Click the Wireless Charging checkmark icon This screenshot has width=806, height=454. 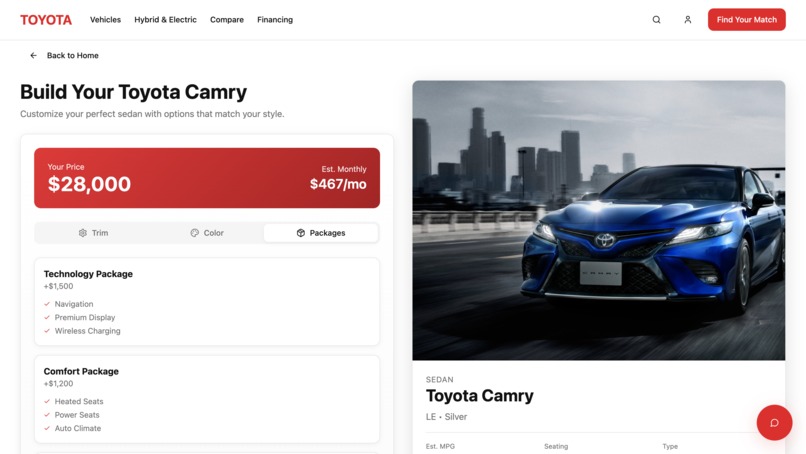[x=47, y=331]
